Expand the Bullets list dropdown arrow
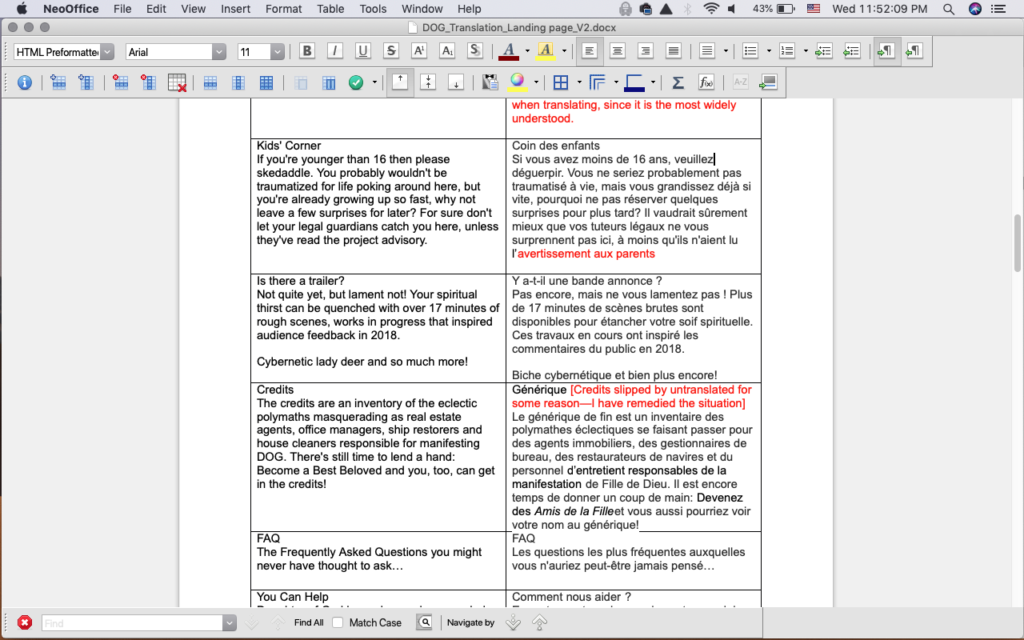Image resolution: width=1024 pixels, height=640 pixels. click(x=769, y=51)
